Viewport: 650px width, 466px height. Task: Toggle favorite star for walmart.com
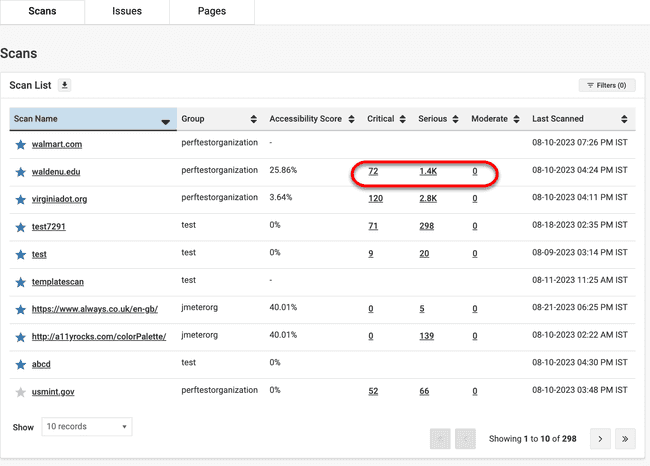coord(20,145)
